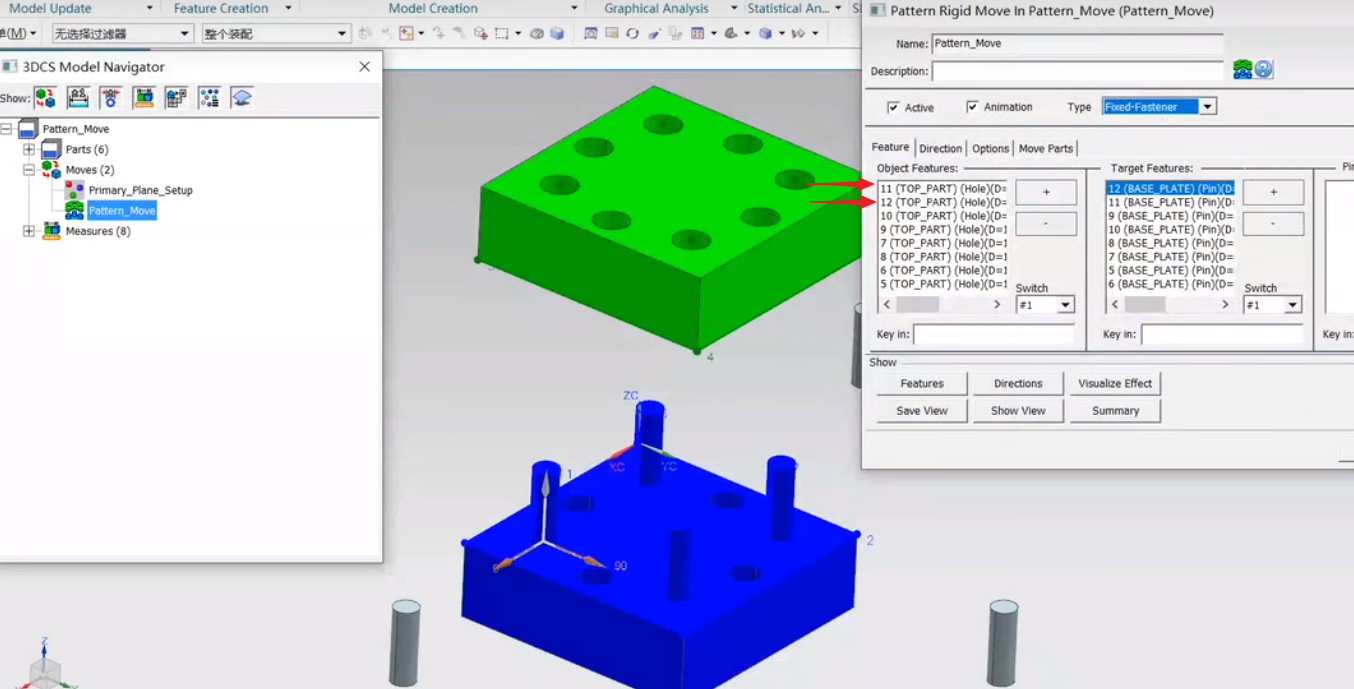Click the Object Features horizontal scrollbar
The height and width of the screenshot is (689, 1354).
point(941,305)
